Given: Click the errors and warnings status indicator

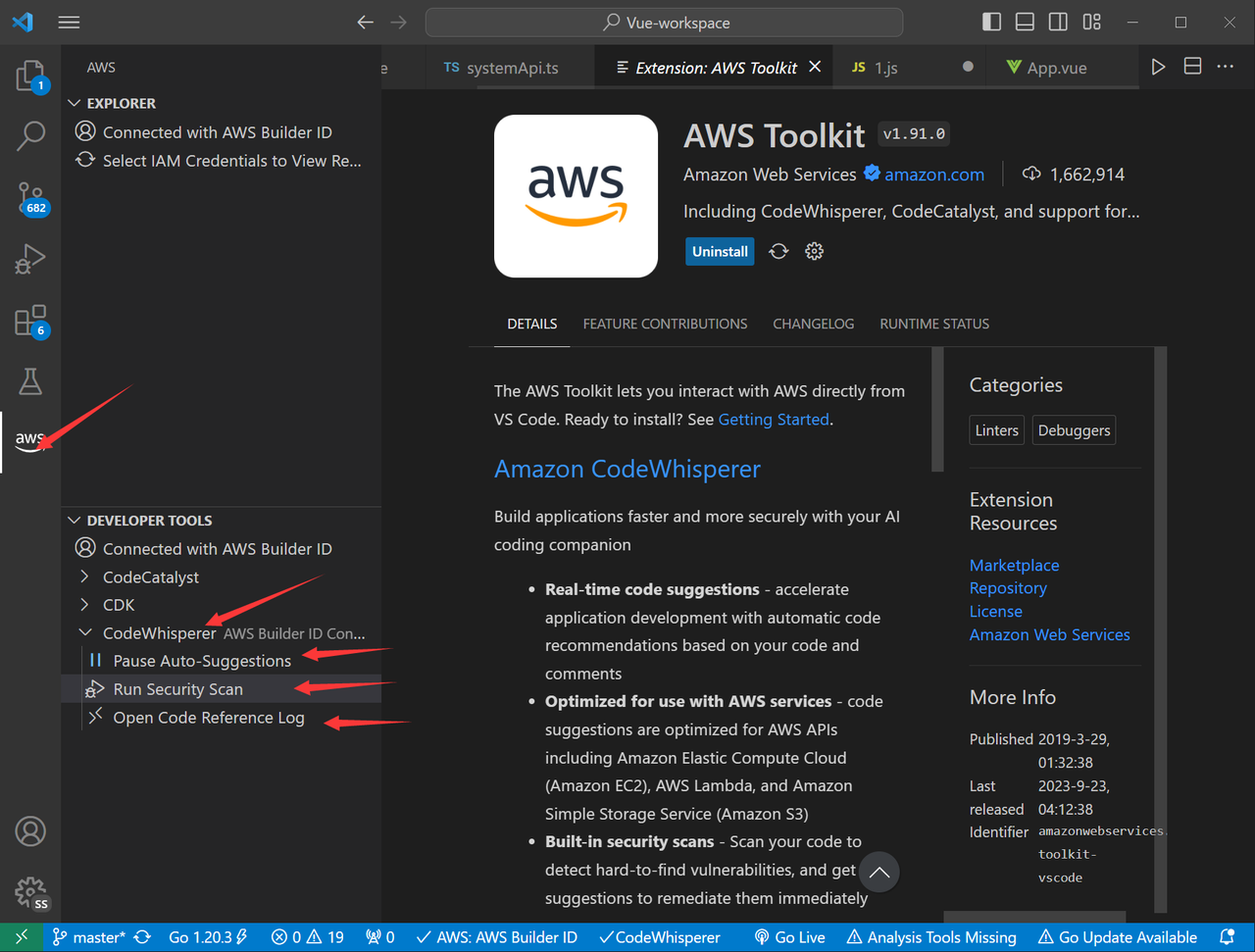Looking at the screenshot, I should (x=308, y=937).
